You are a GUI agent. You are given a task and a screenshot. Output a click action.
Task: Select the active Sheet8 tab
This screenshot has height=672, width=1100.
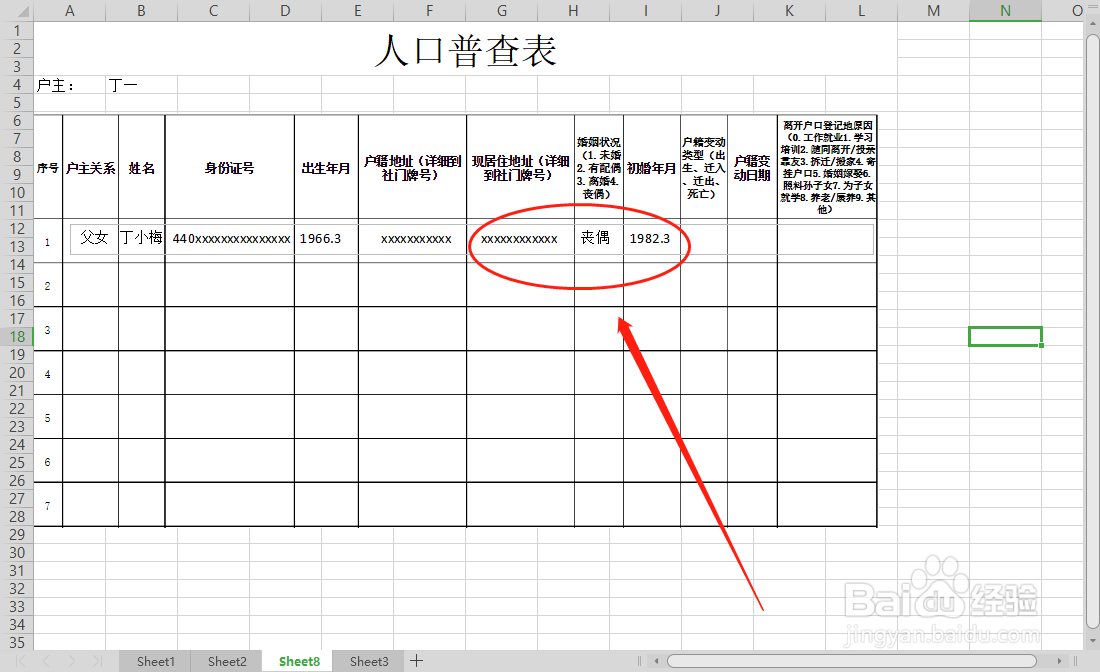click(297, 661)
